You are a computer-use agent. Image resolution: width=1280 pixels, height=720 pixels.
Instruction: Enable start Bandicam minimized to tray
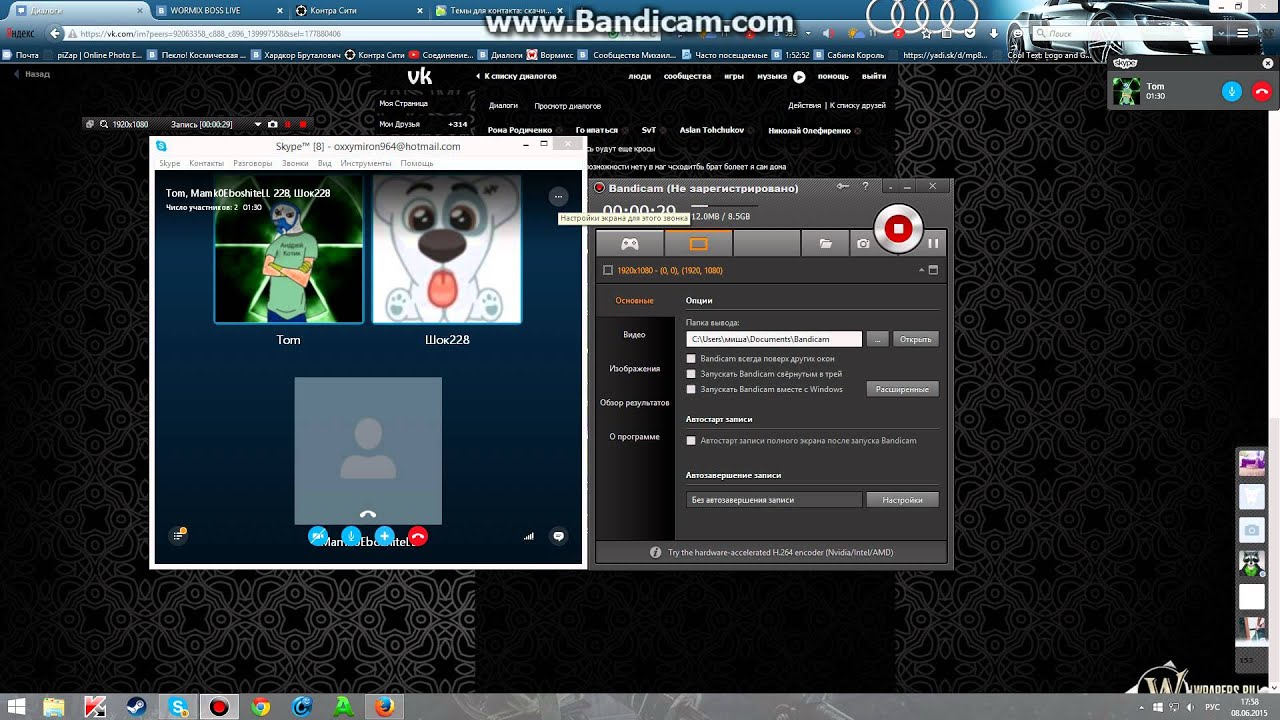coord(691,374)
